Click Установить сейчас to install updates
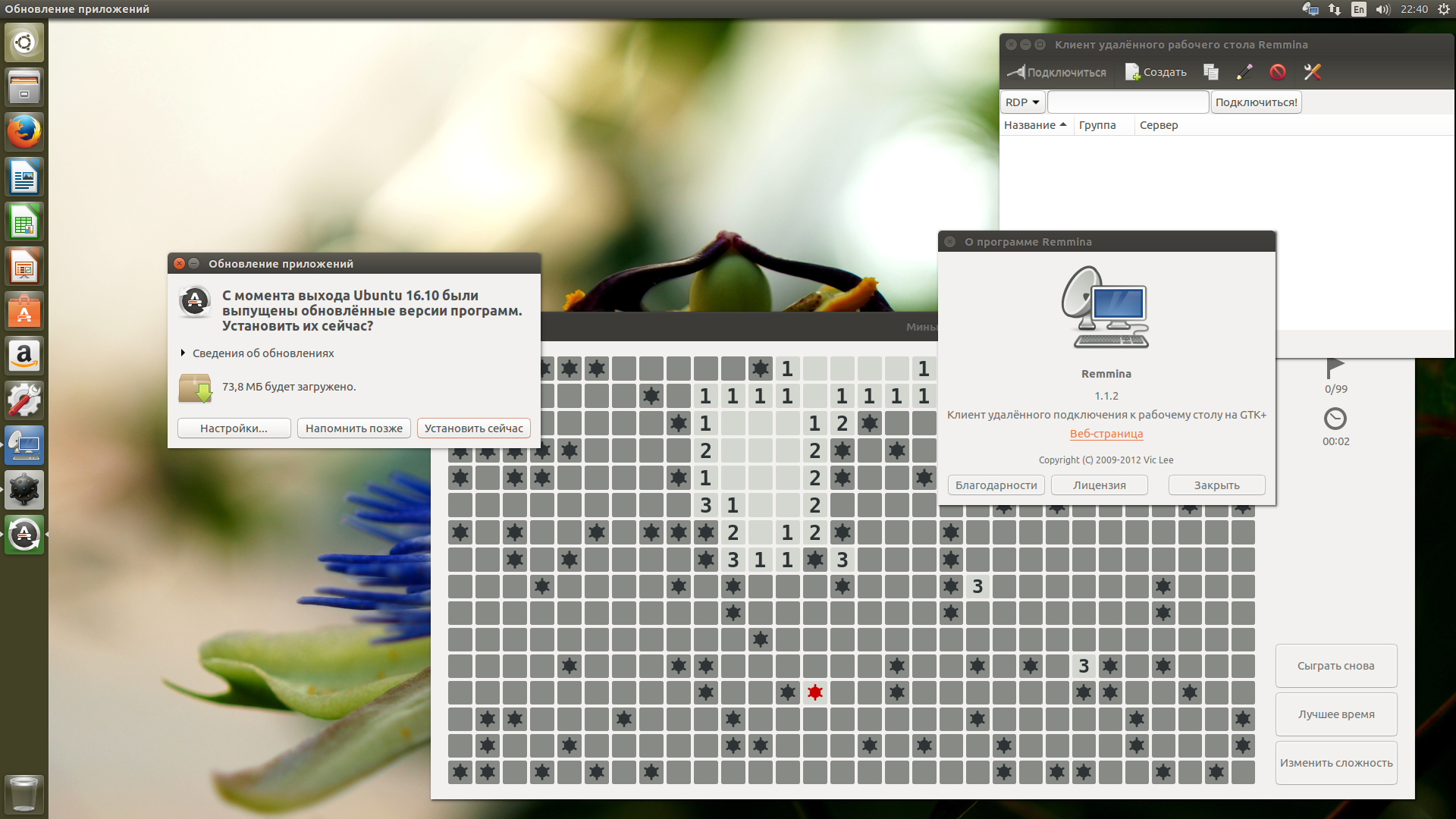 pos(474,428)
